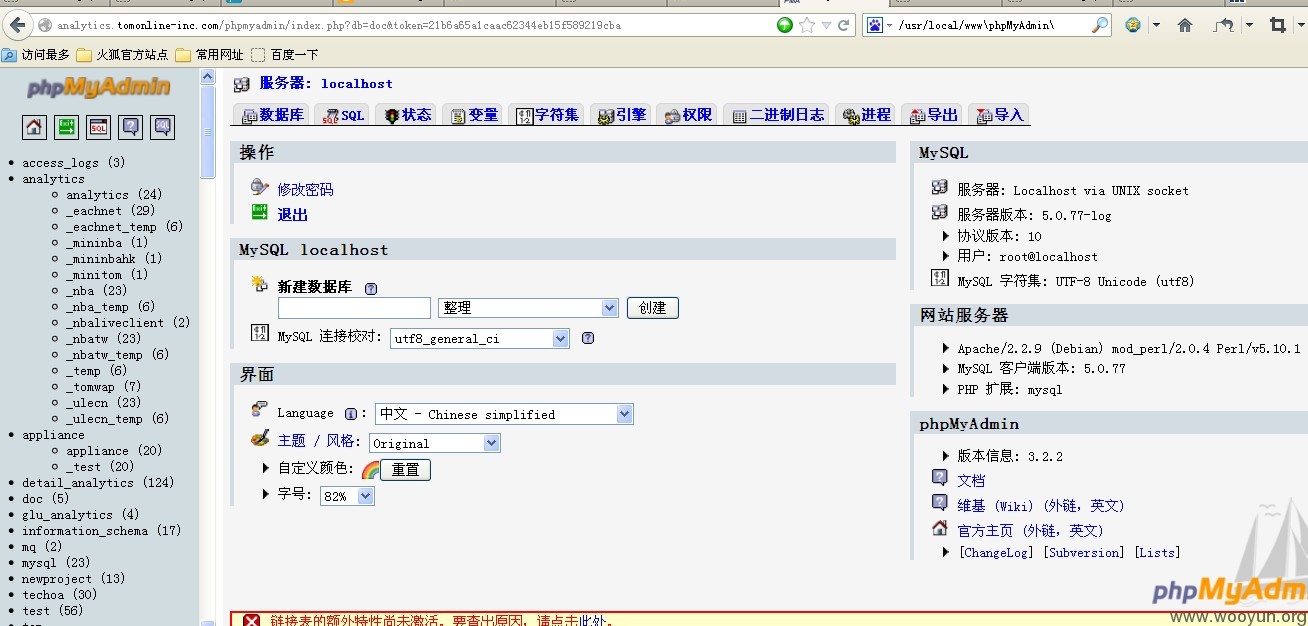Click the new database name input field
The image size is (1308, 626).
(354, 308)
